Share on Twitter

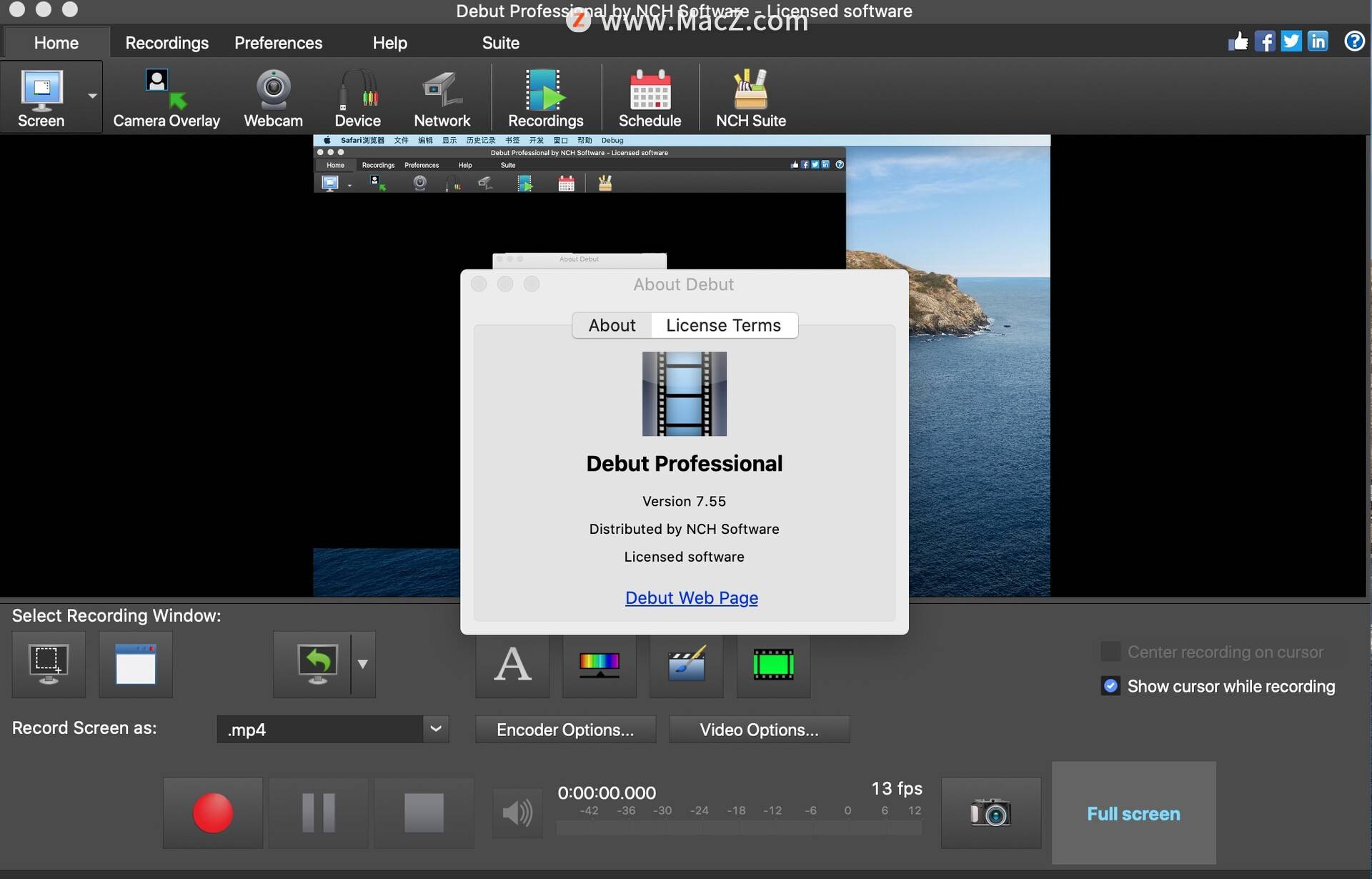[1291, 41]
